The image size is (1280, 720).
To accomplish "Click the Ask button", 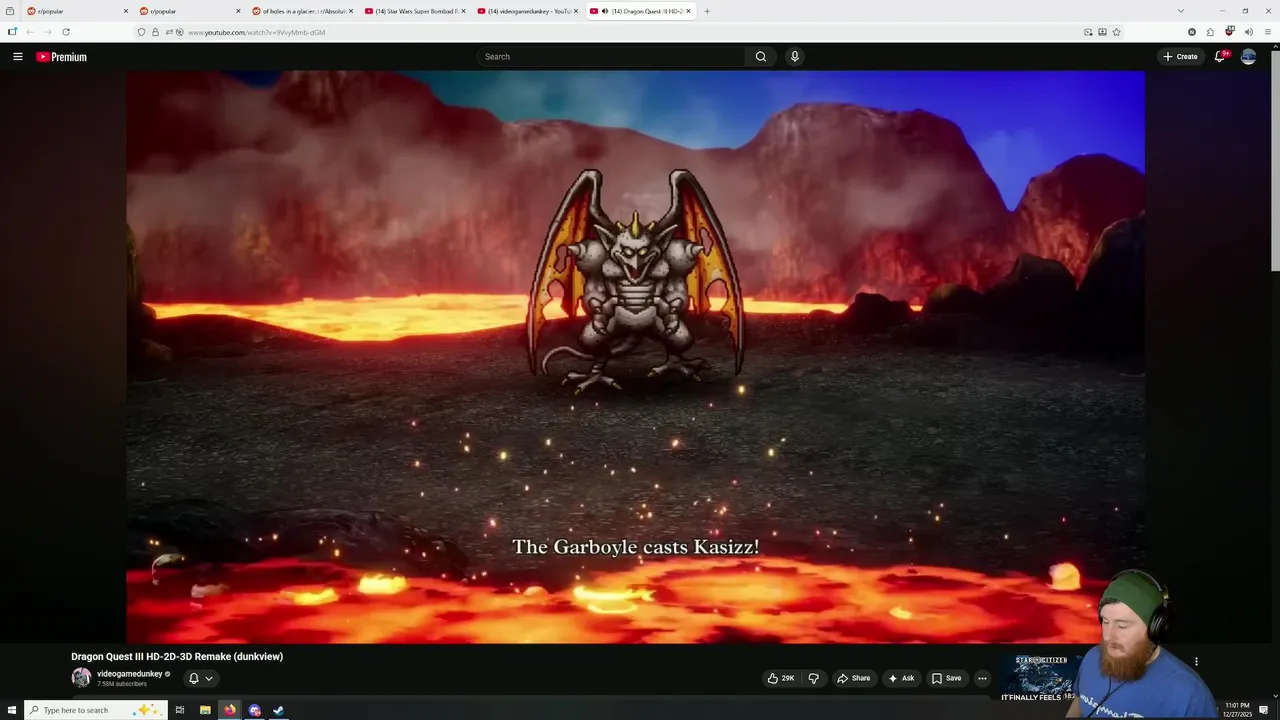I will pyautogui.click(x=901, y=678).
